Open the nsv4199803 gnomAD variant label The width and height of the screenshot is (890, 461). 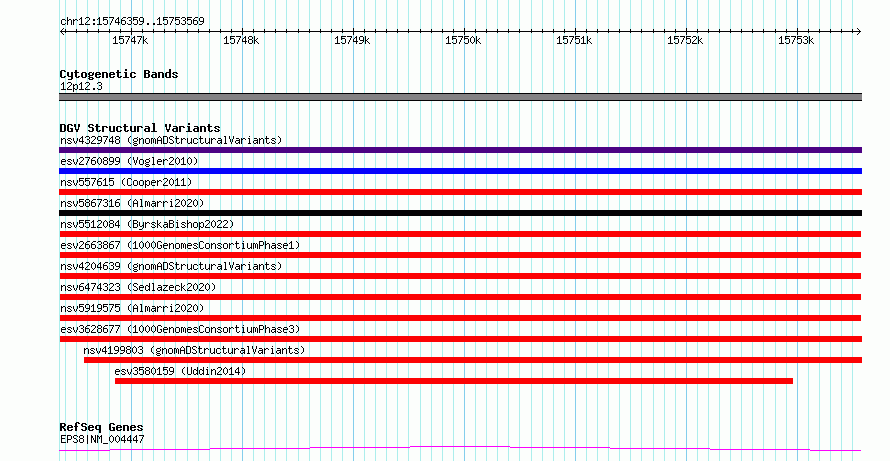point(194,350)
